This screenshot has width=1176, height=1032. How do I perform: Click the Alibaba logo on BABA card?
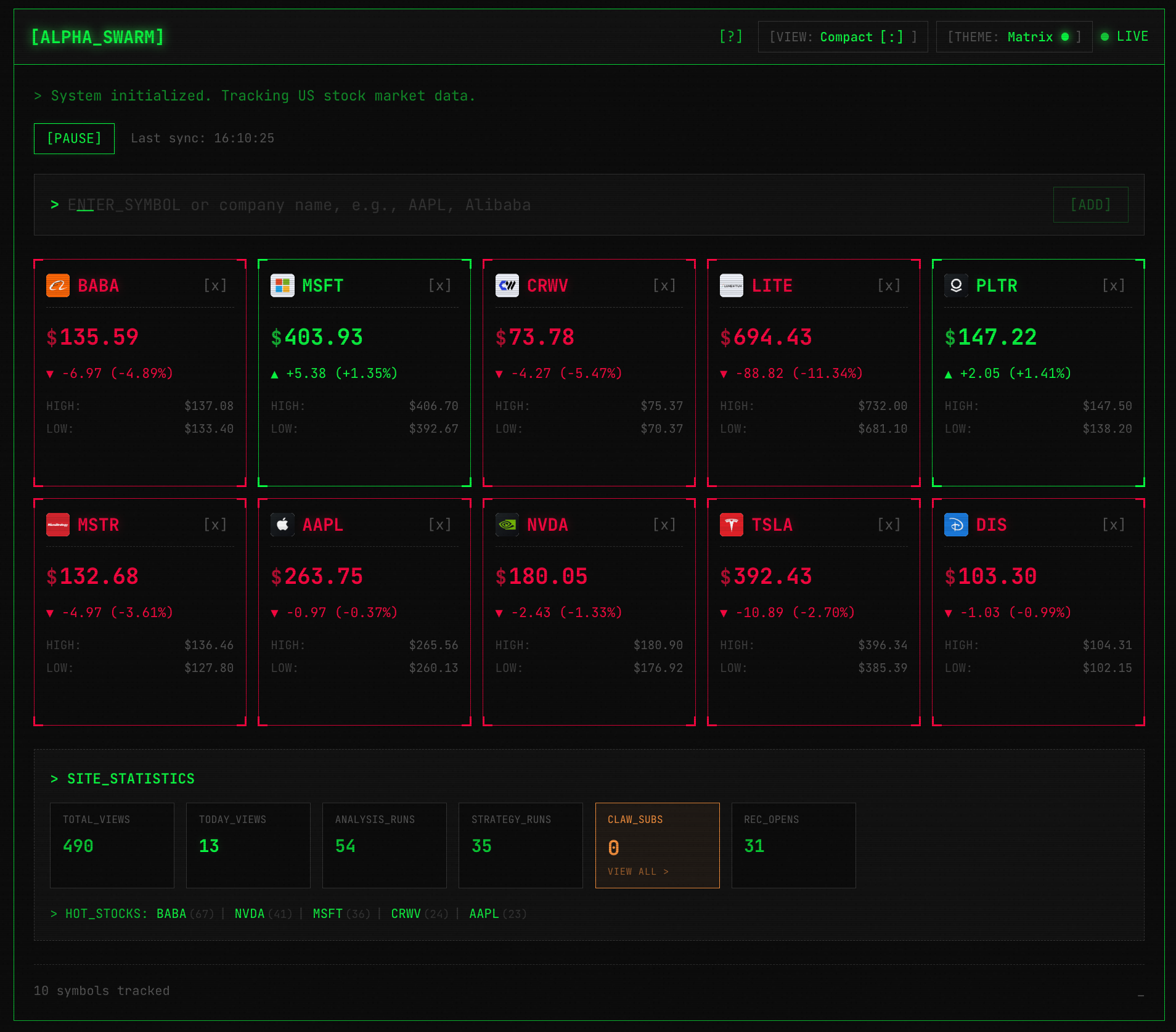tap(58, 285)
